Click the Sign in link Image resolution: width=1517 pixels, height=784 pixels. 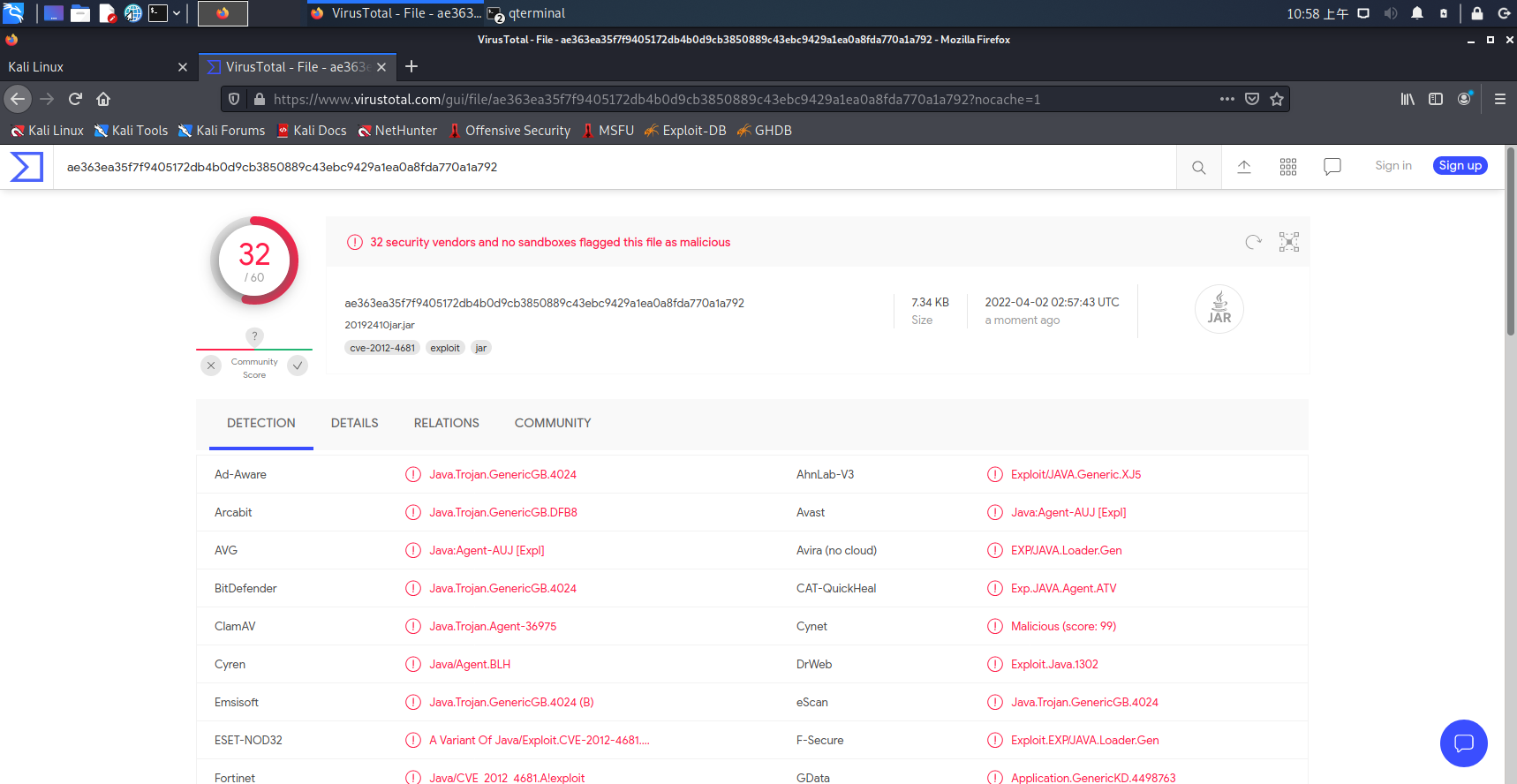tap(1393, 166)
